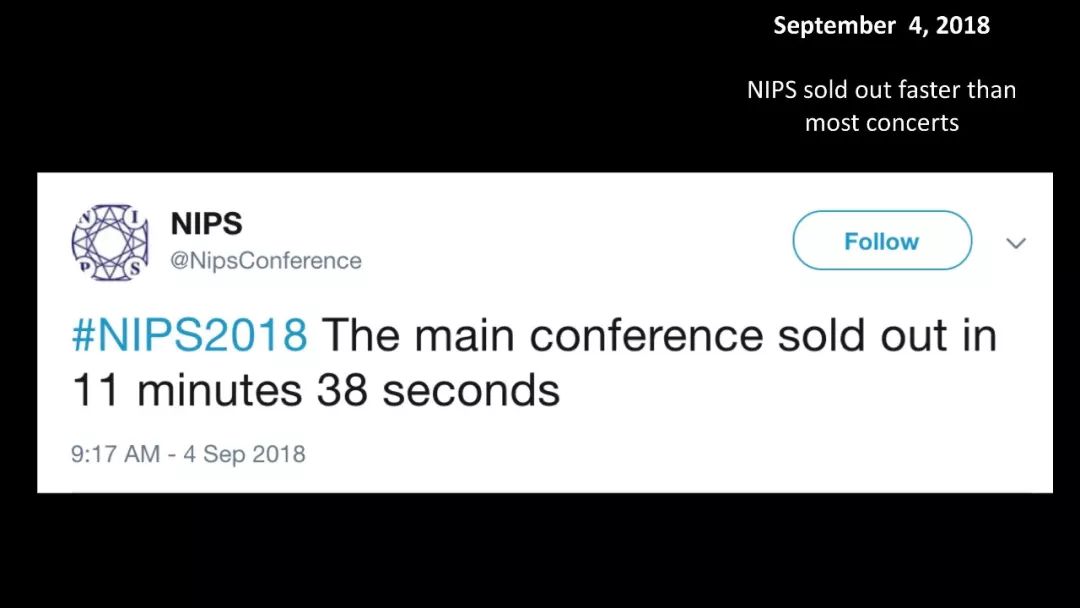Select the 'NIPS sold out faster than' caption line
This screenshot has height=608, width=1080.
881,90
